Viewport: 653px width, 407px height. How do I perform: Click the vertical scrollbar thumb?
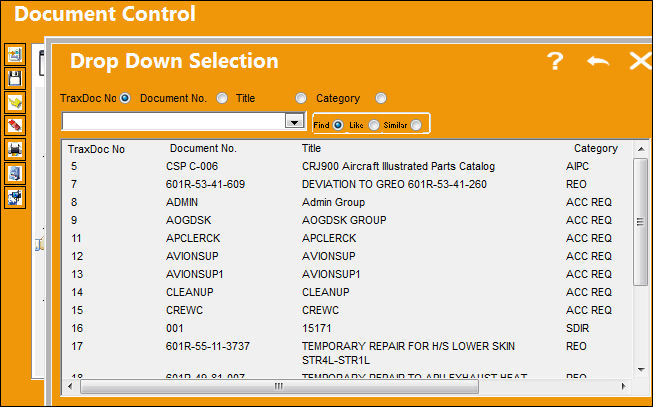[x=641, y=222]
